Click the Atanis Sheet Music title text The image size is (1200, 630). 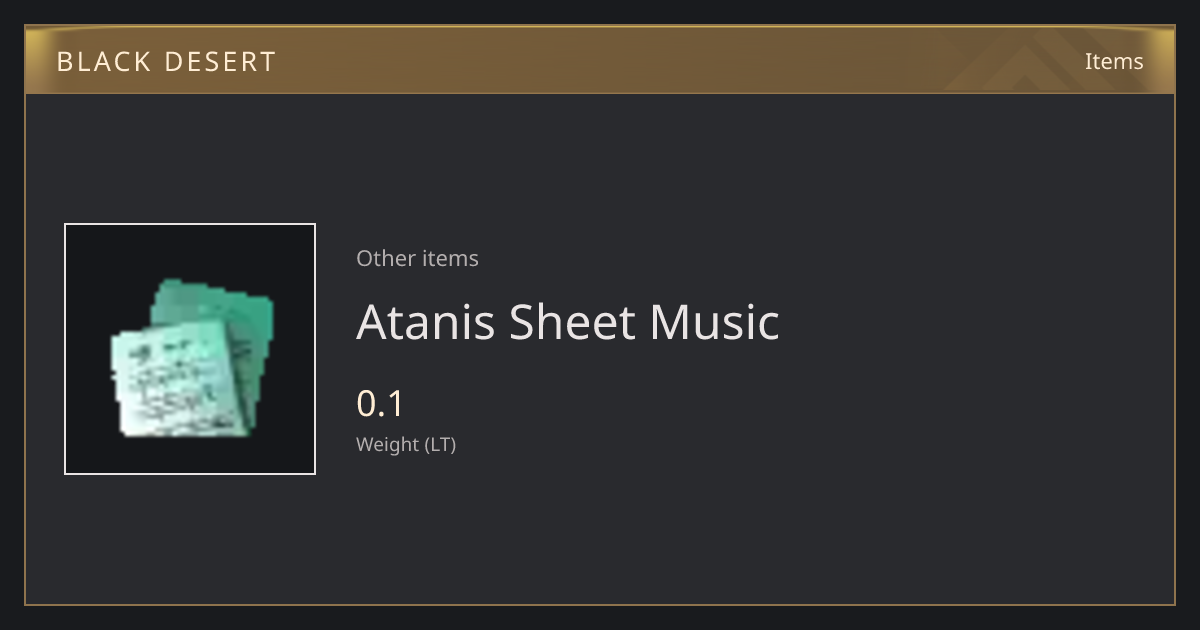pyautogui.click(x=568, y=322)
